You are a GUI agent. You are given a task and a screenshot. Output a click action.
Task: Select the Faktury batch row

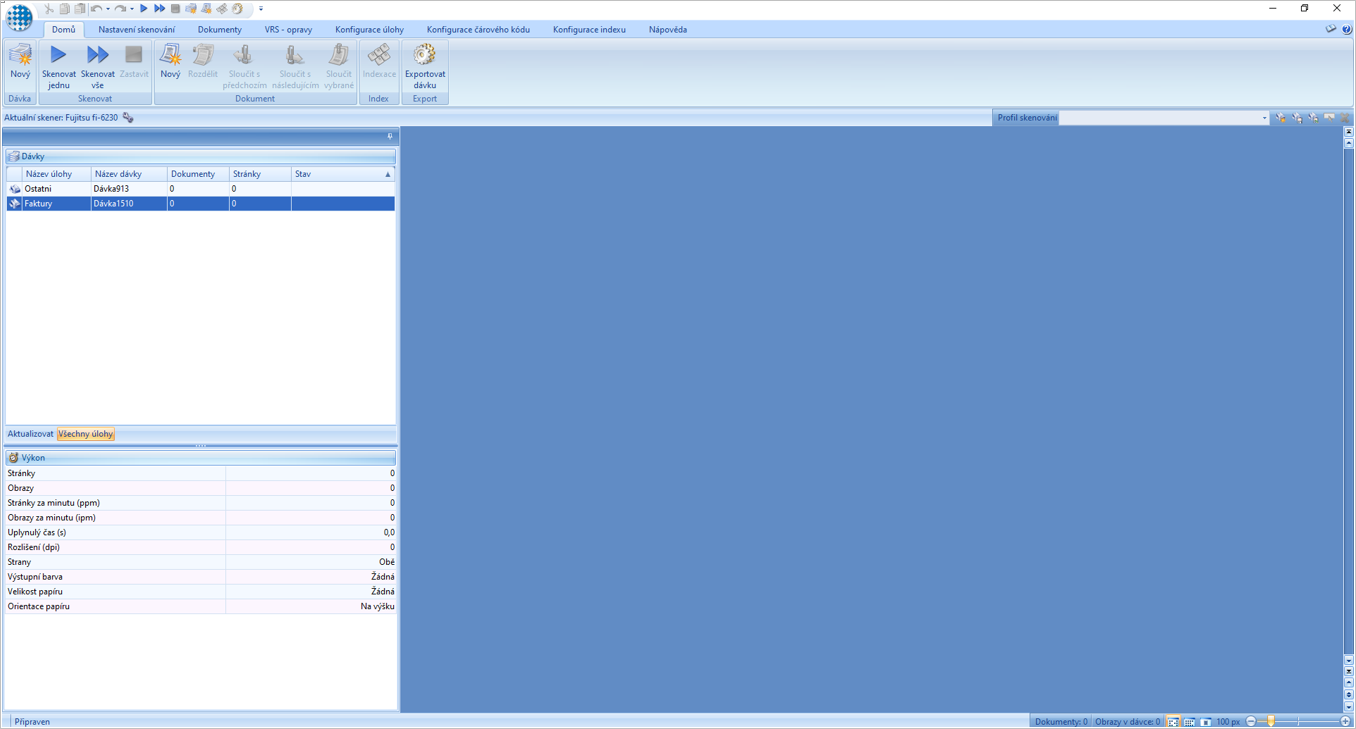click(x=200, y=203)
